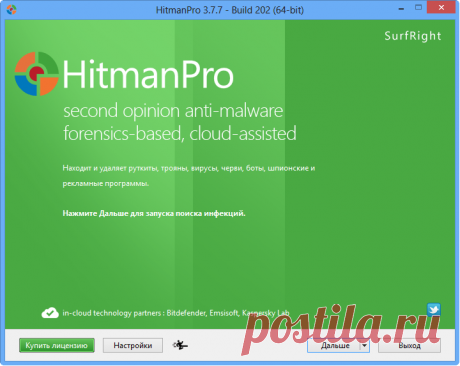Click 'second opinion anti-malware' tagline
This screenshot has width=460, height=366.
(173, 111)
